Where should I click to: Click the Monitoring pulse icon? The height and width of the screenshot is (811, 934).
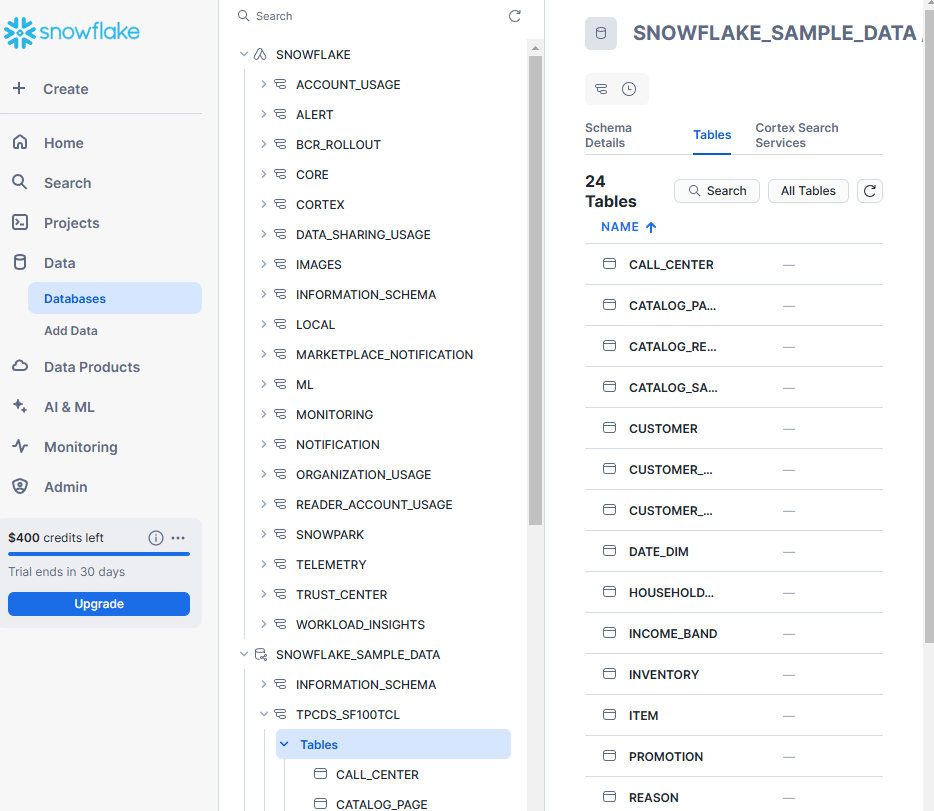click(x=20, y=446)
